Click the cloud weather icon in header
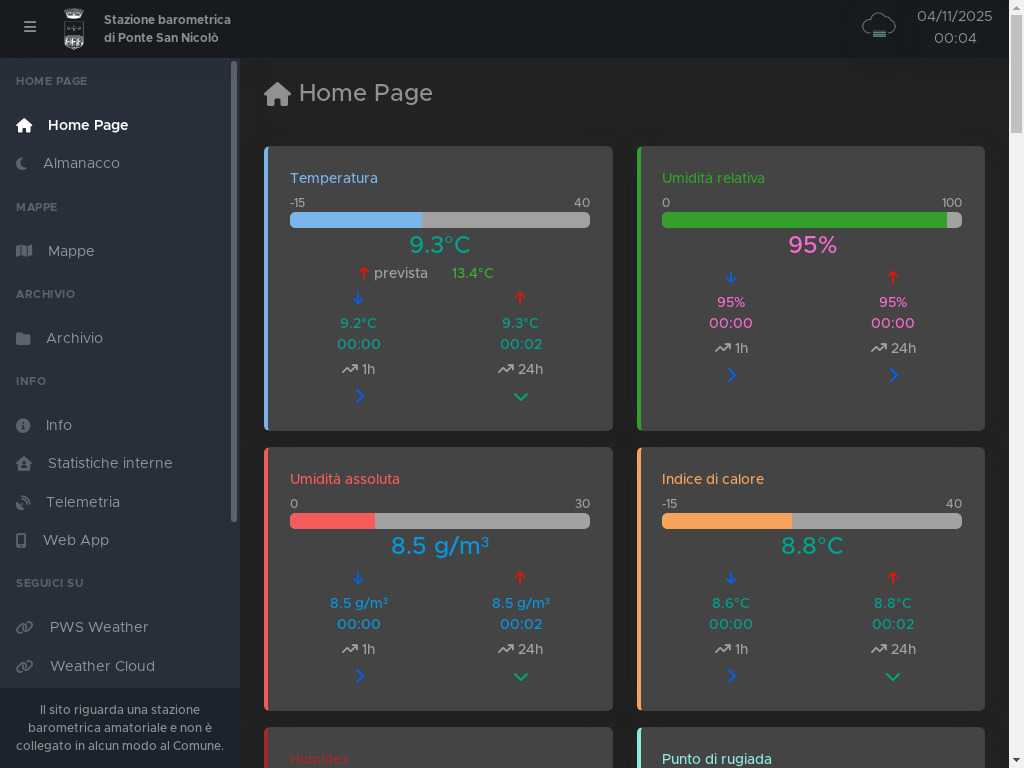The image size is (1024, 768). point(878,26)
